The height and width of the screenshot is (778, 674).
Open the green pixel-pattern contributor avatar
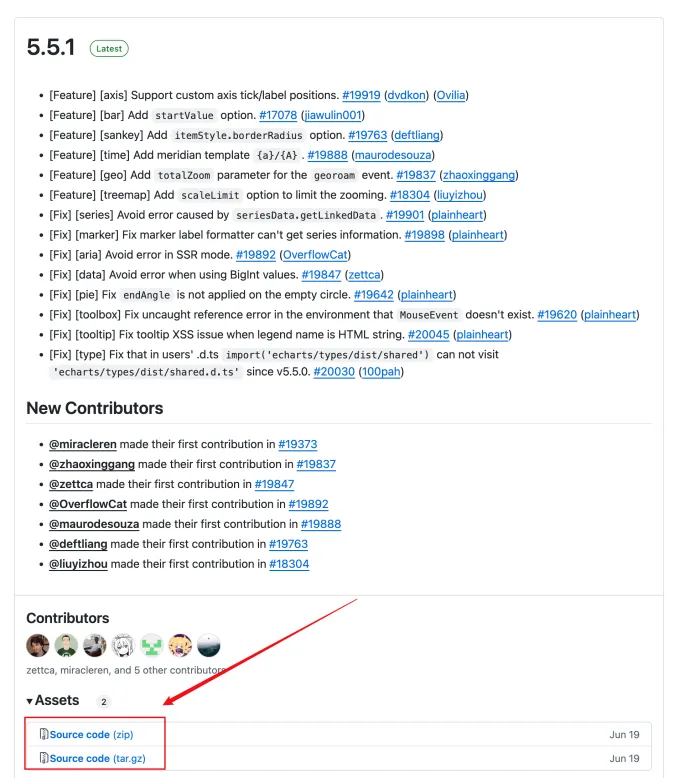(x=152, y=646)
